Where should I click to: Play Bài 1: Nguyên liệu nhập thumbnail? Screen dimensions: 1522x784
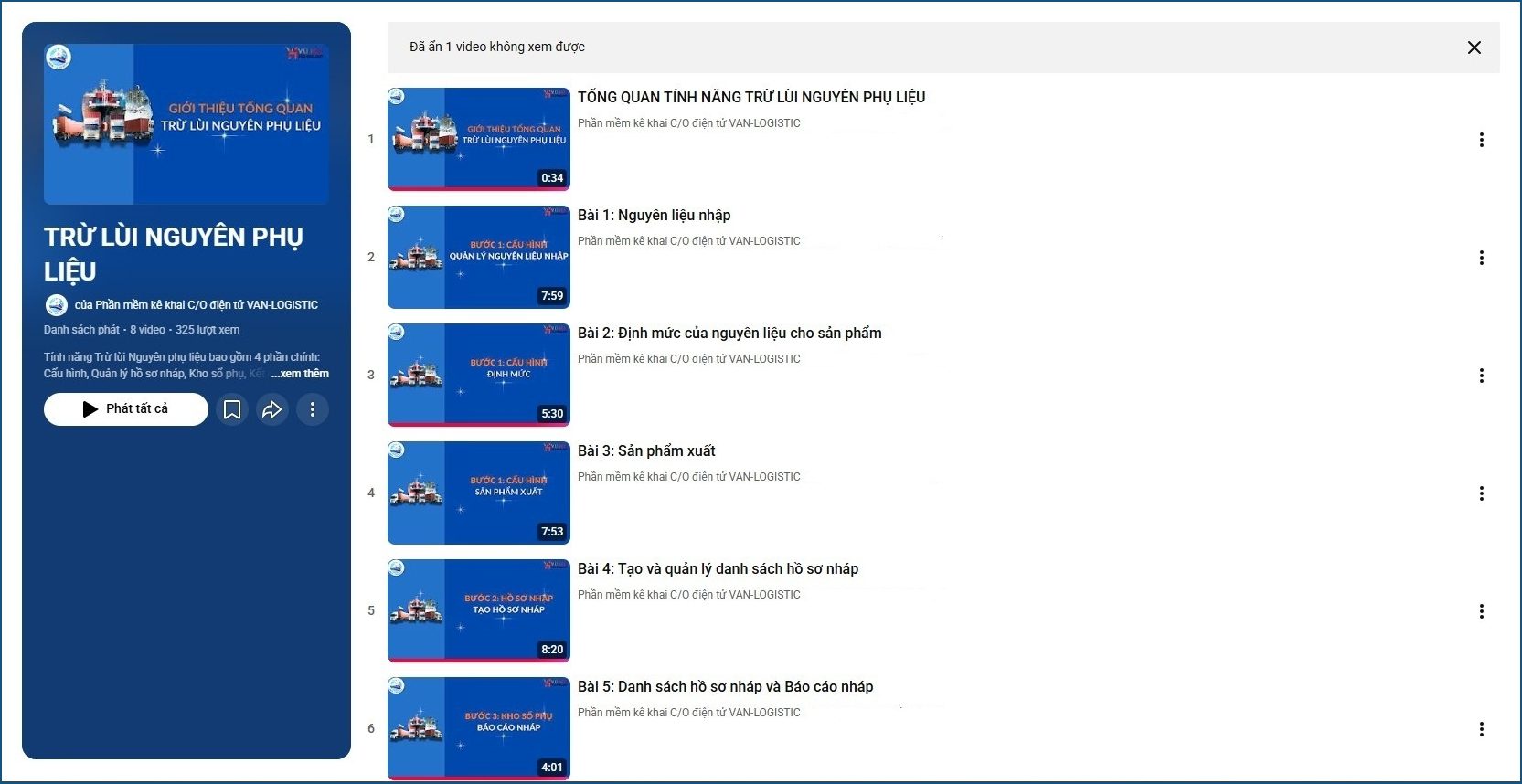coord(478,257)
